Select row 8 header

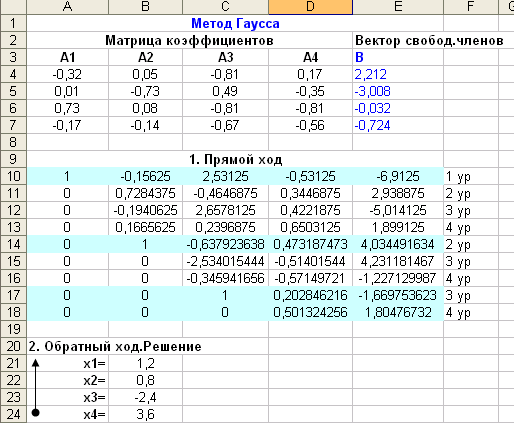(13, 142)
